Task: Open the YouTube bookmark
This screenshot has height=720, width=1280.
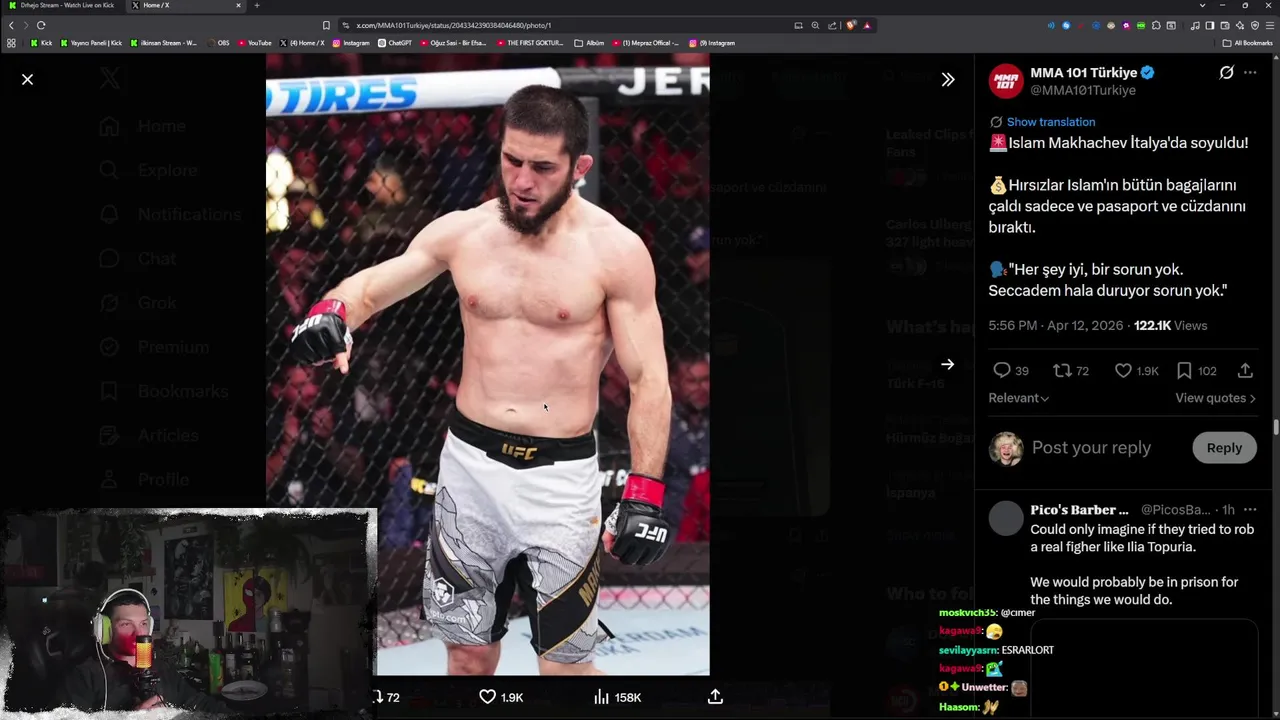Action: pos(254,43)
